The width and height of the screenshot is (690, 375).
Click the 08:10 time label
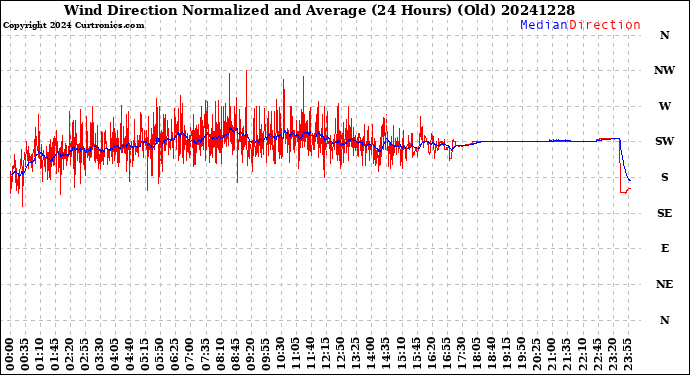(220, 354)
